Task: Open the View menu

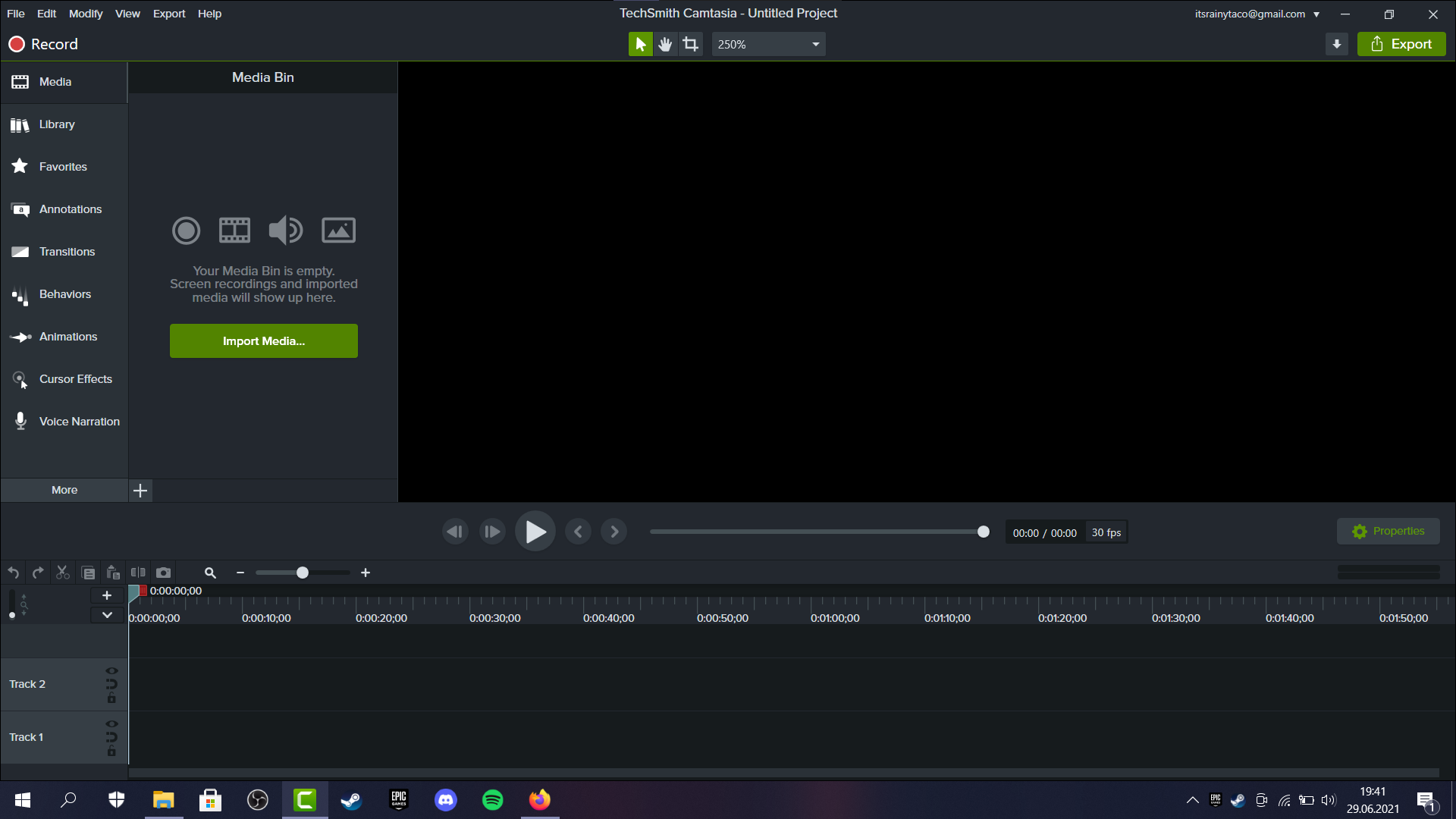Action: pos(127,14)
